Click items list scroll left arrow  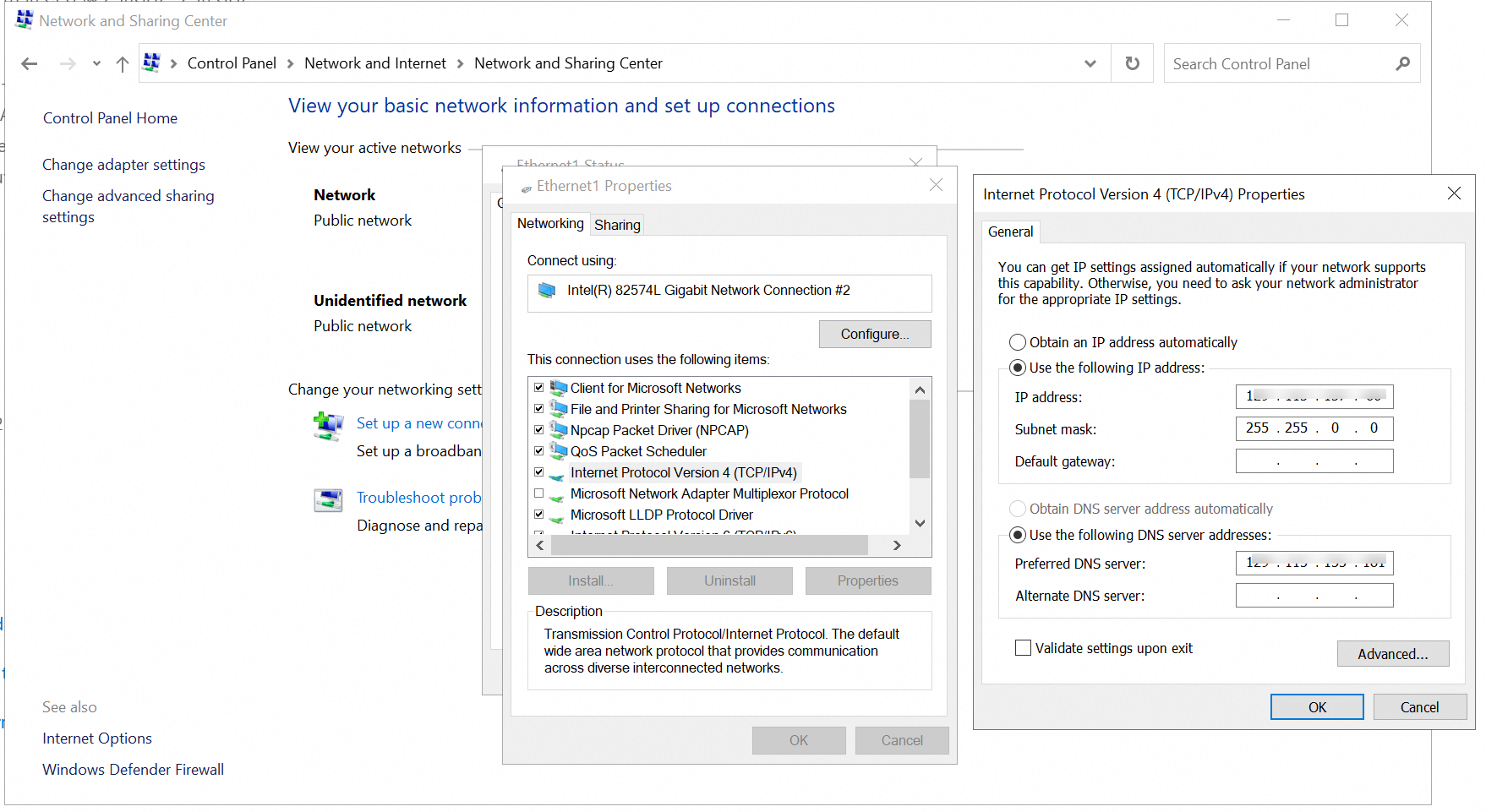pos(540,546)
